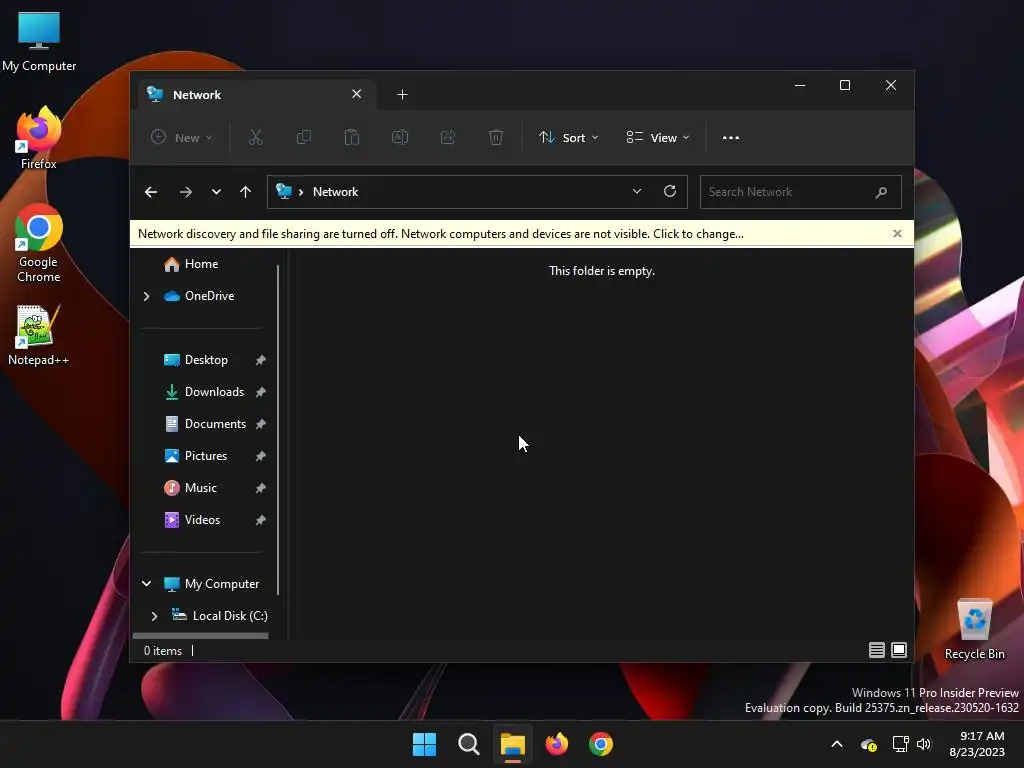Click the pin icon next to Videos

261,520
